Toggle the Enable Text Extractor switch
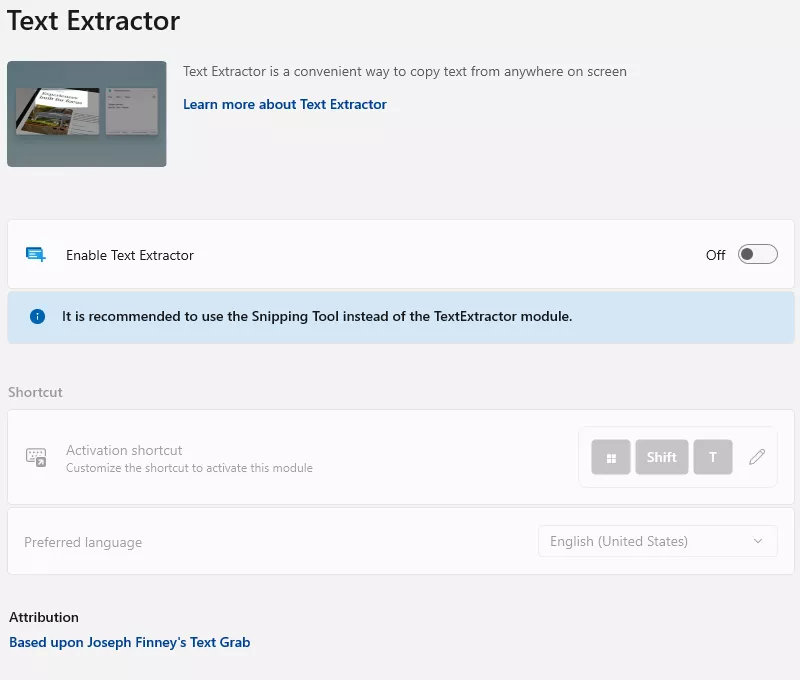The height and width of the screenshot is (680, 800). coord(757,254)
